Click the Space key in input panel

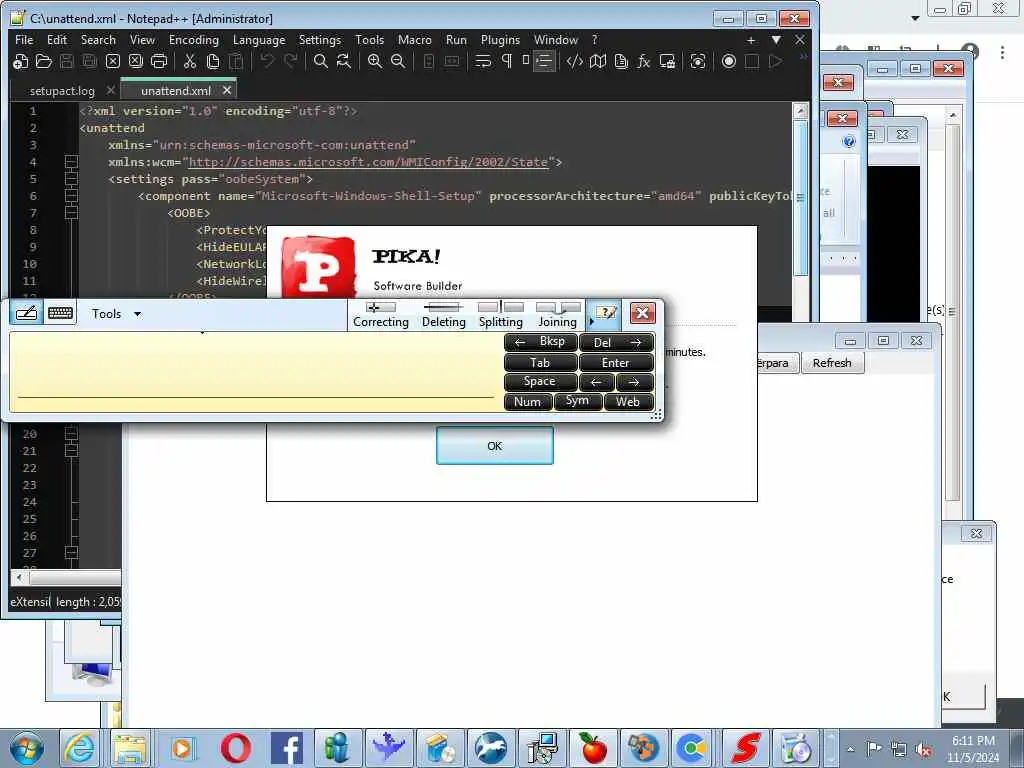[x=541, y=382]
